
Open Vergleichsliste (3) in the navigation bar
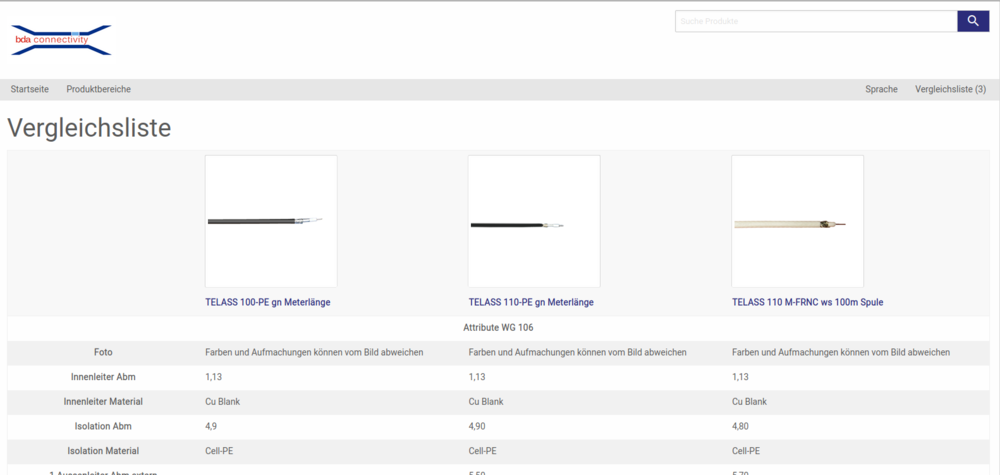(x=950, y=89)
